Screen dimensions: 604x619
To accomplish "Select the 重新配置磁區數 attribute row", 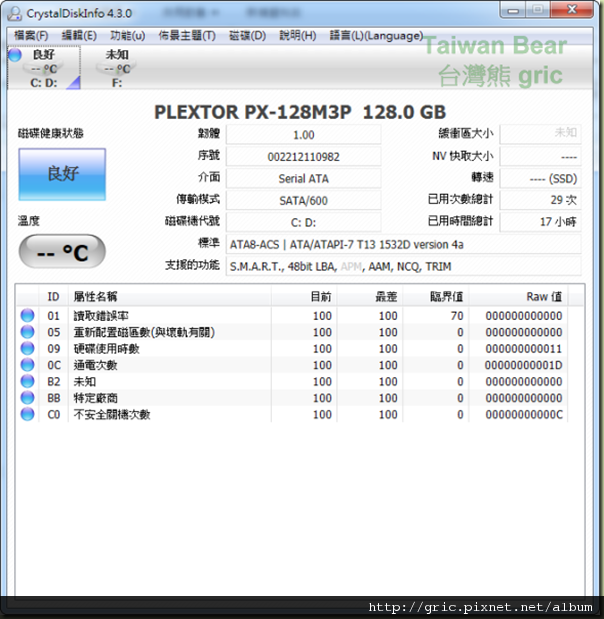I will tap(292, 332).
